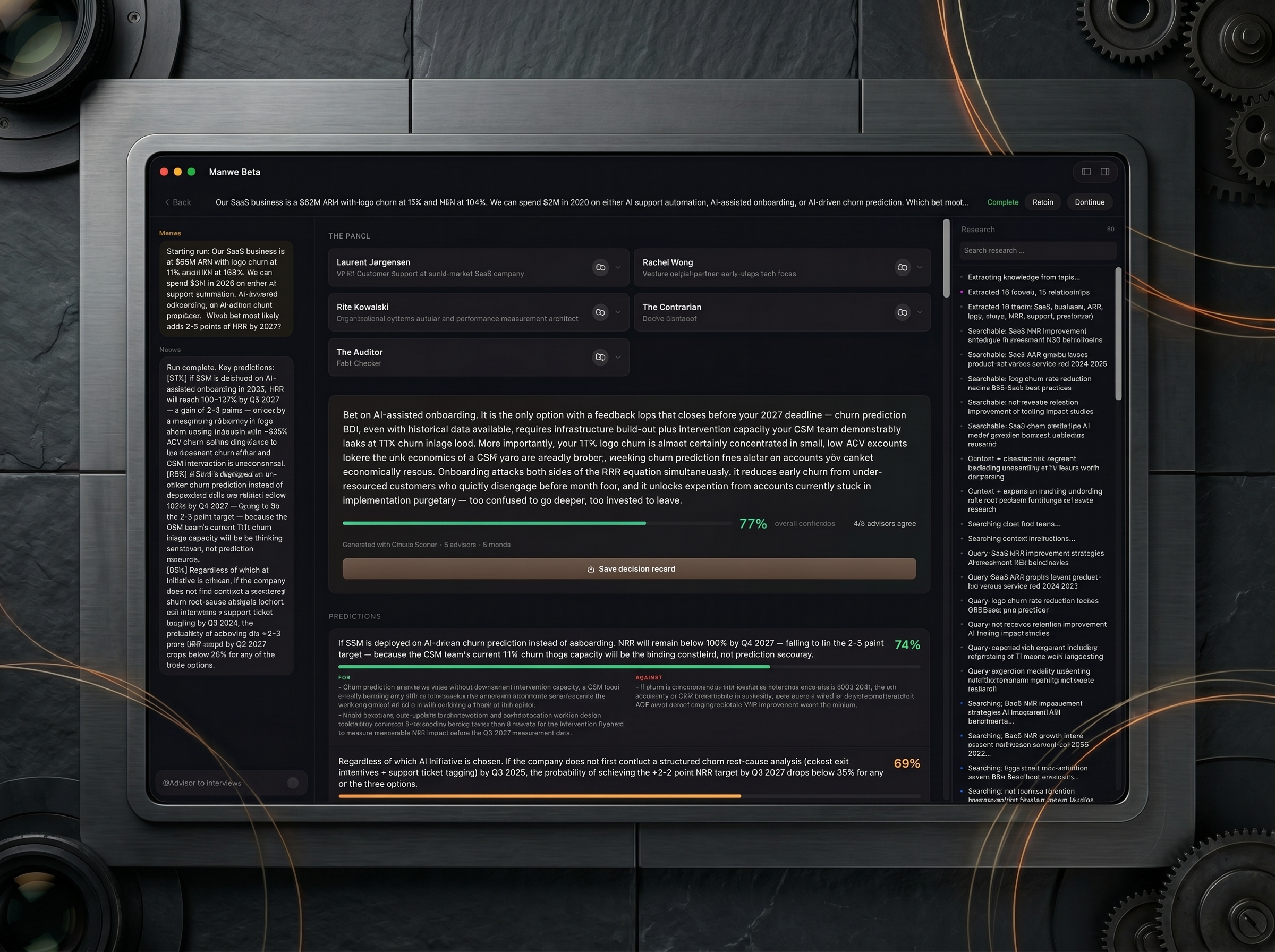
Task: Open 'Extracting knowledge from tapis...' research entry
Action: pos(1023,277)
